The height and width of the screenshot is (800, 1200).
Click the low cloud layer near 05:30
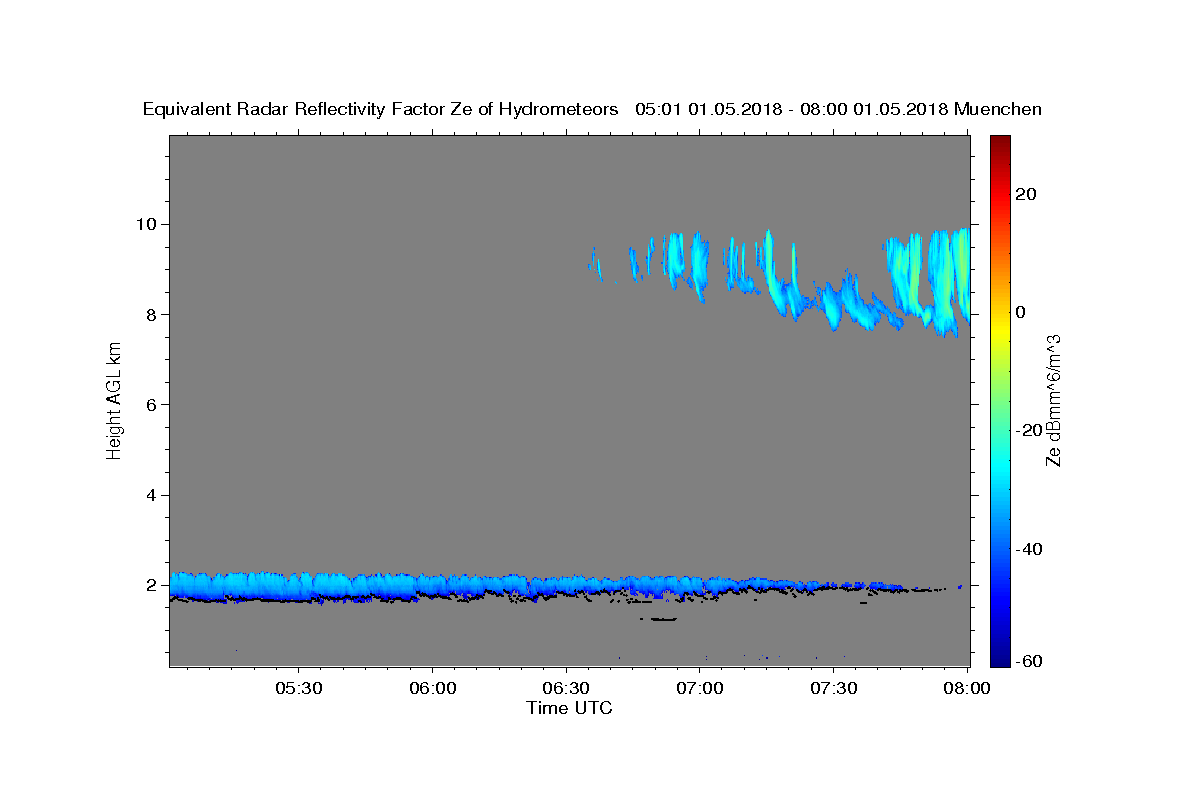(x=299, y=586)
